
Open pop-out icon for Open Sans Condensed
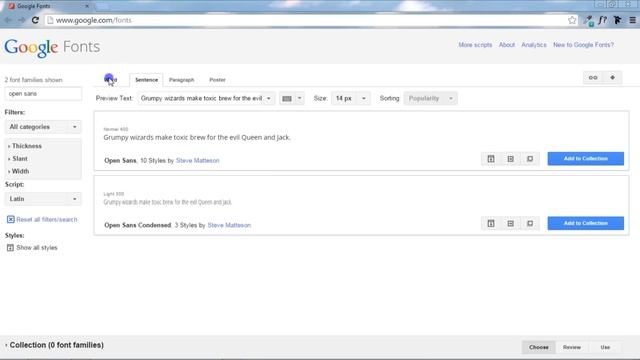coord(530,223)
